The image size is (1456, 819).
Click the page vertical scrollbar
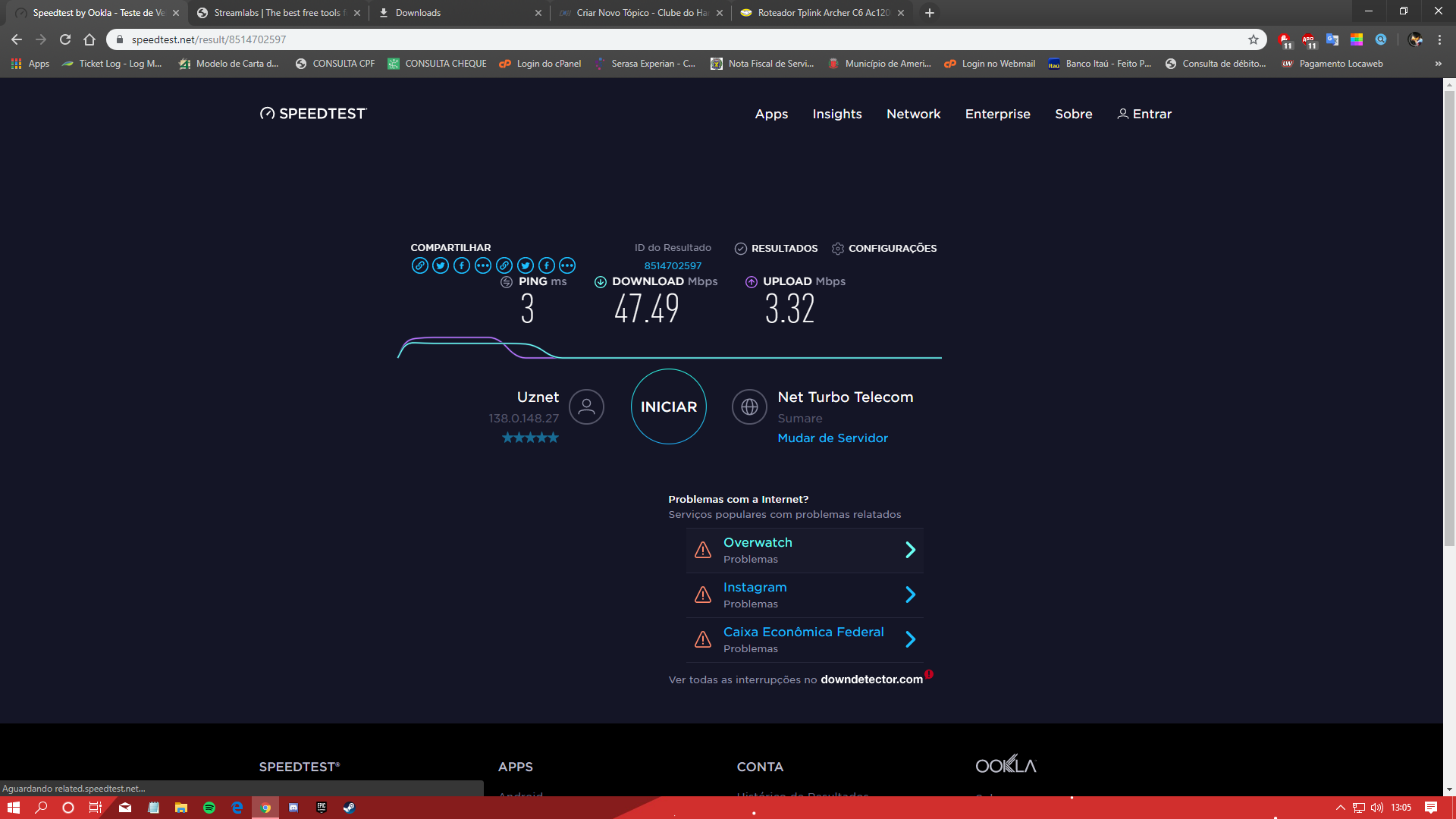[x=1449, y=318]
